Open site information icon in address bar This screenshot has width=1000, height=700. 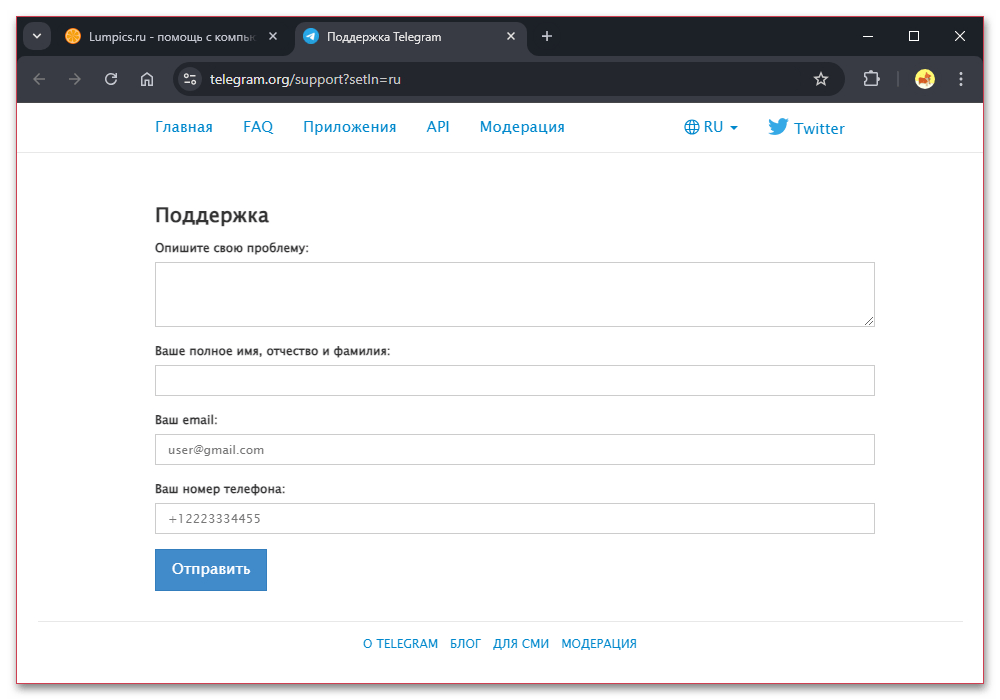[190, 79]
